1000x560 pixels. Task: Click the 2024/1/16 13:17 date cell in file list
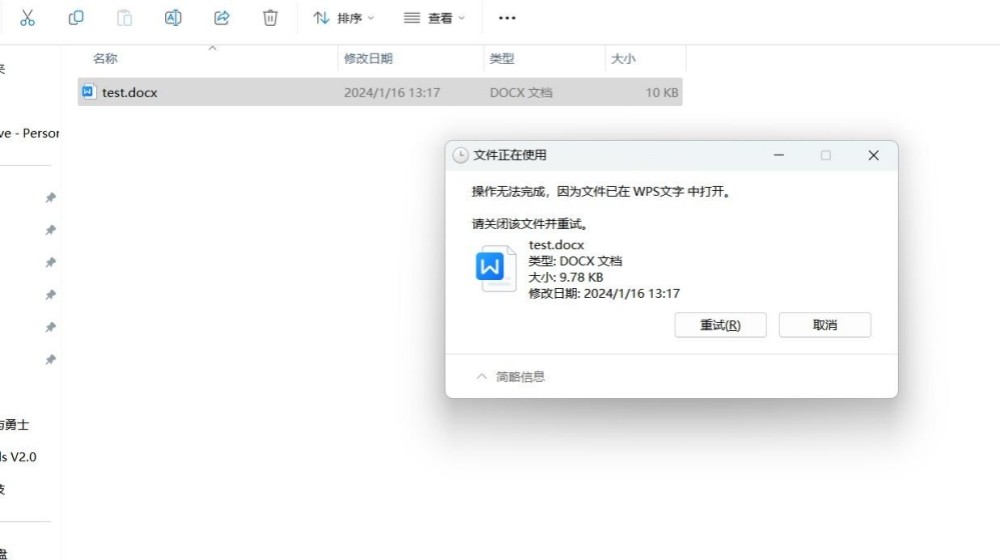[x=392, y=92]
